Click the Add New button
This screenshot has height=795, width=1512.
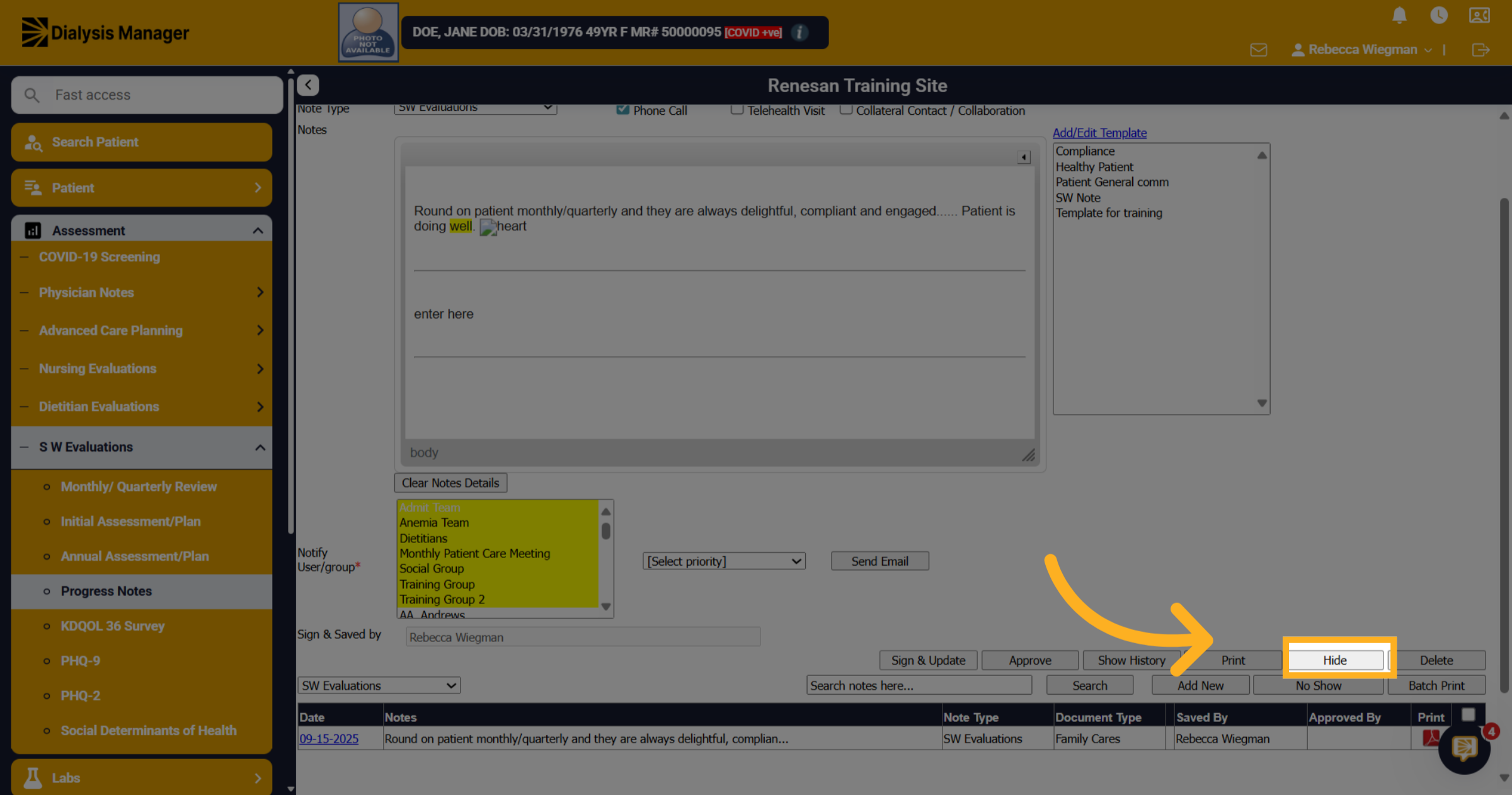coord(1200,685)
